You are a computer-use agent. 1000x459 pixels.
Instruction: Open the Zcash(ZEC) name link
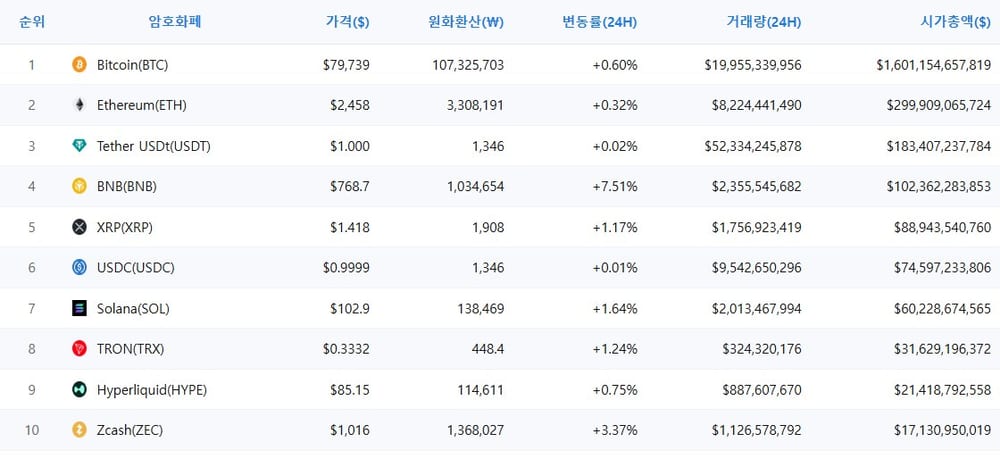(130, 430)
